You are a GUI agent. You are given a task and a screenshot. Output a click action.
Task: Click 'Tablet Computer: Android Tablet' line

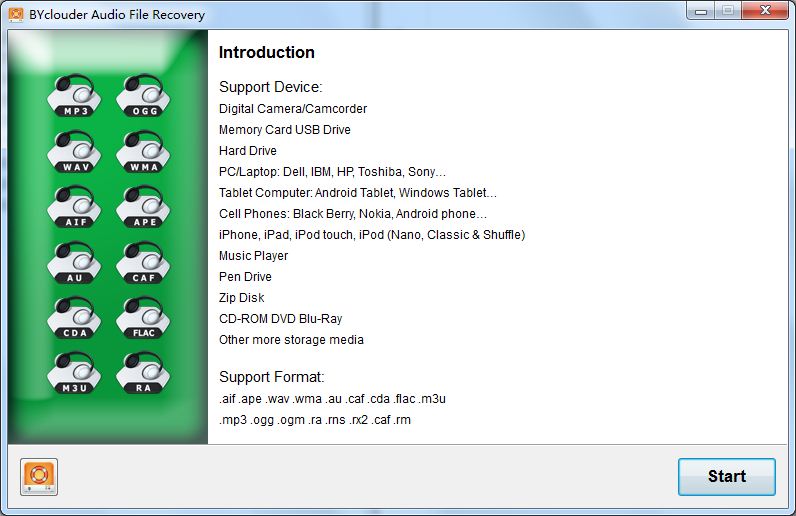coord(358,193)
